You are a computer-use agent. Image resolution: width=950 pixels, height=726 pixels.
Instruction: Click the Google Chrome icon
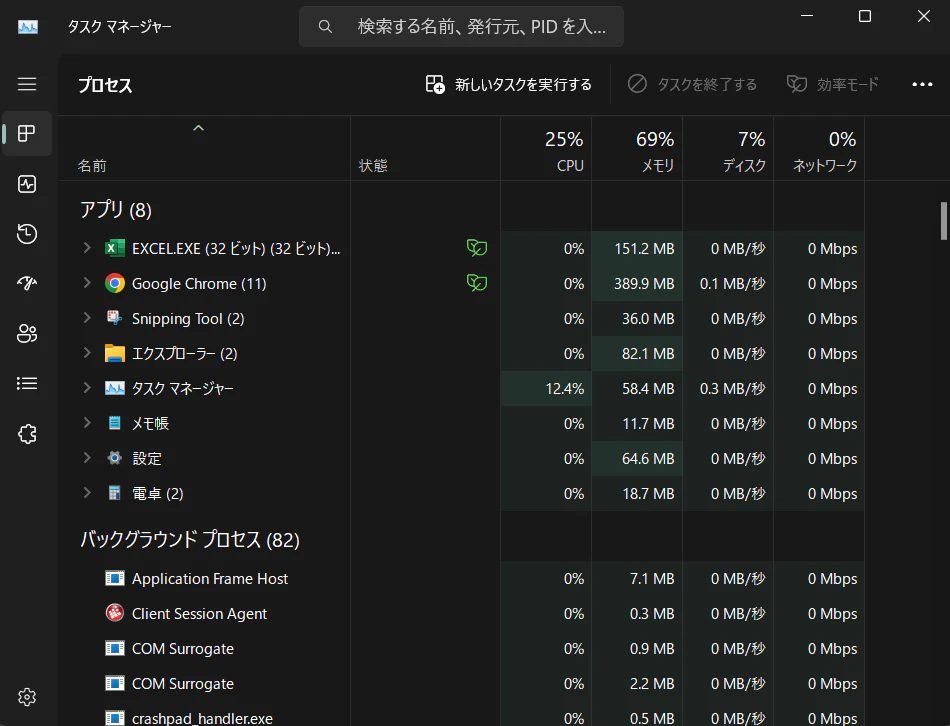[x=115, y=284]
